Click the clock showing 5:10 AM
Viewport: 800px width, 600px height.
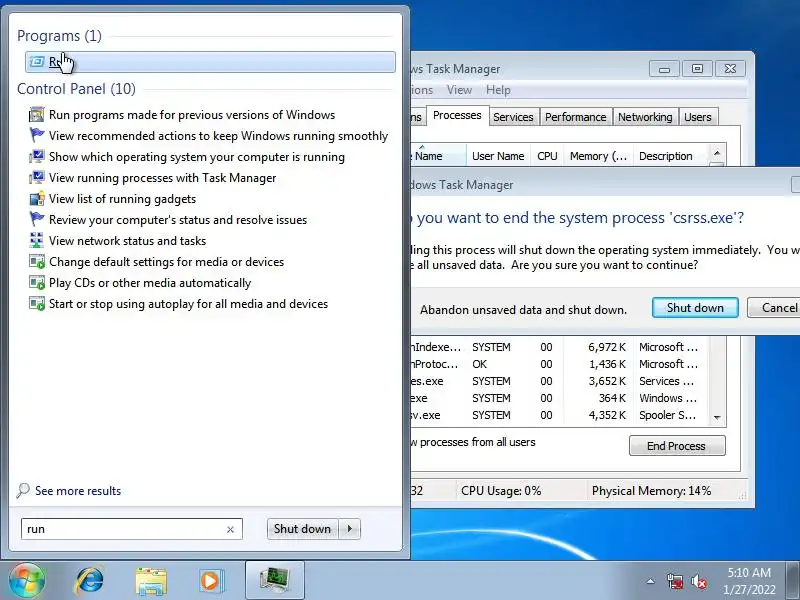749,572
